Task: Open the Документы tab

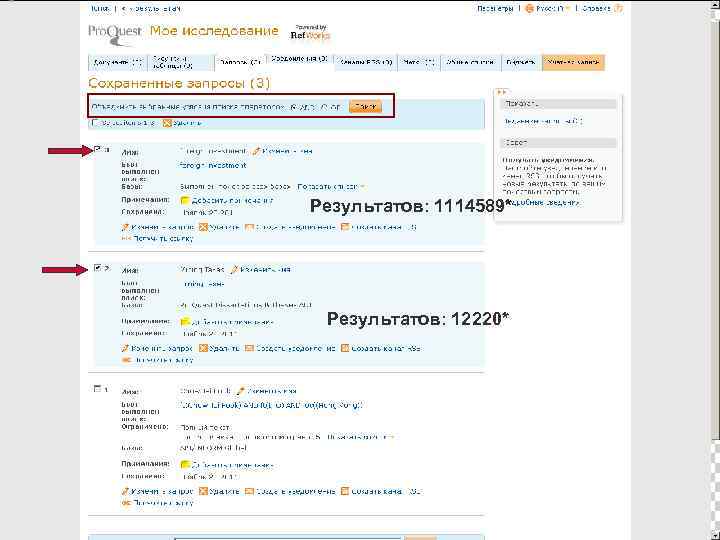Action: (118, 62)
